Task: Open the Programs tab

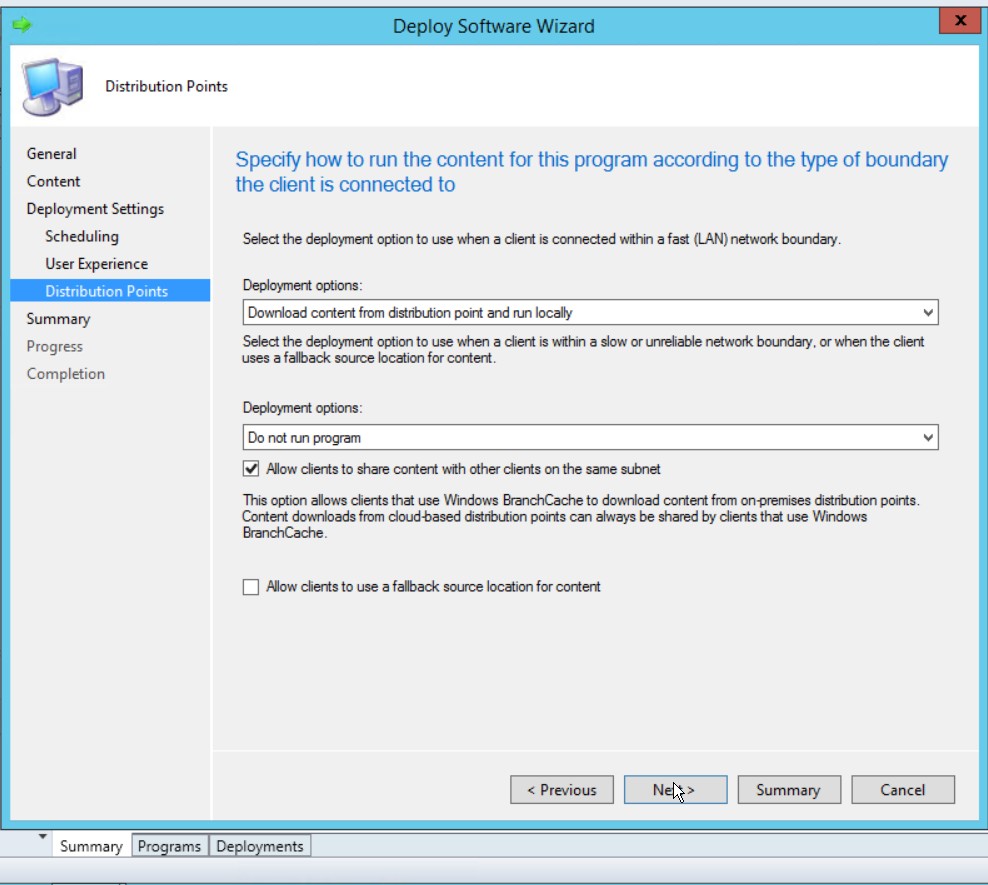Action: coord(169,846)
